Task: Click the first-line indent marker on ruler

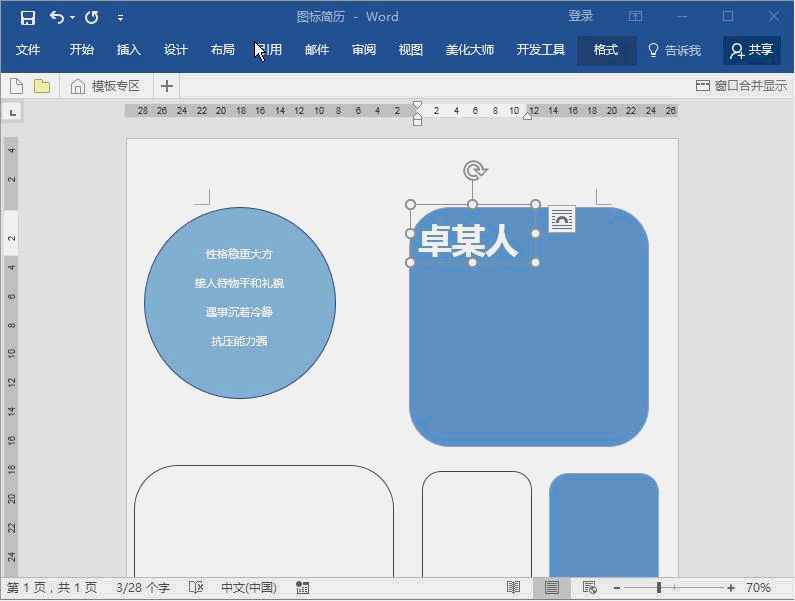Action: (417, 105)
